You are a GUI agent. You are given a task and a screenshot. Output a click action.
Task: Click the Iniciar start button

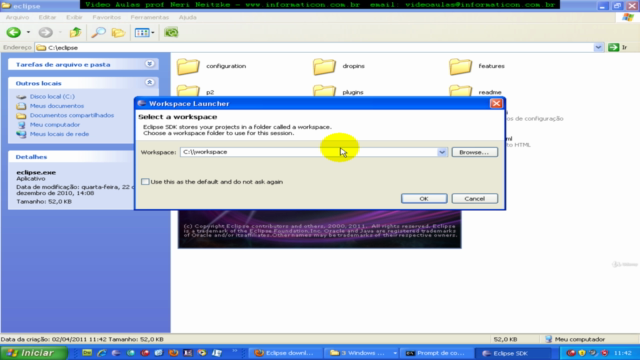33,353
